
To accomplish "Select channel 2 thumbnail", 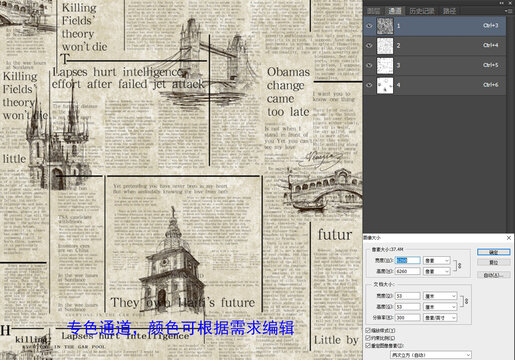I will pos(385,46).
